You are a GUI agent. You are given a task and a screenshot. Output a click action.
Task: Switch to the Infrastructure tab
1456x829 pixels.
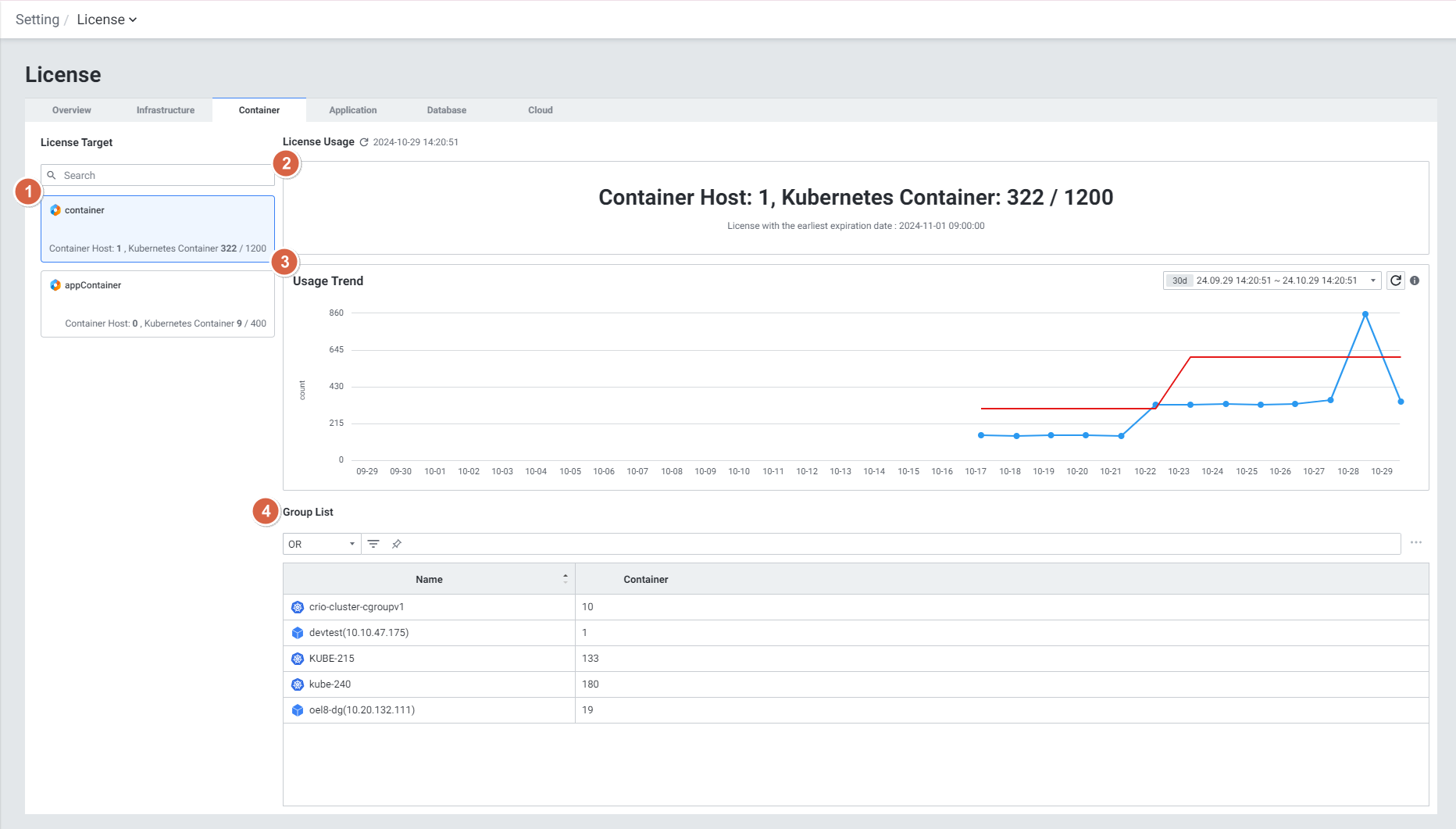[166, 110]
